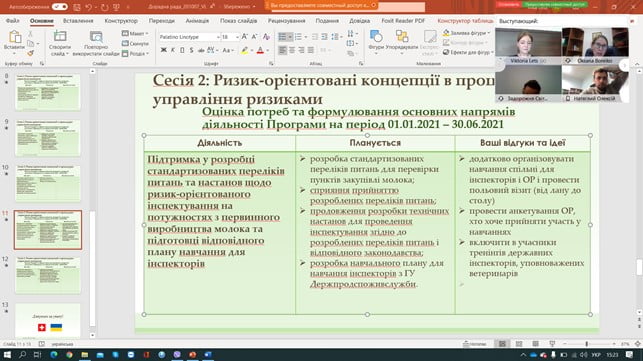The width and height of the screenshot is (643, 361).
Task: Expand the Розділ section dropdown
Action: (x=135, y=53)
